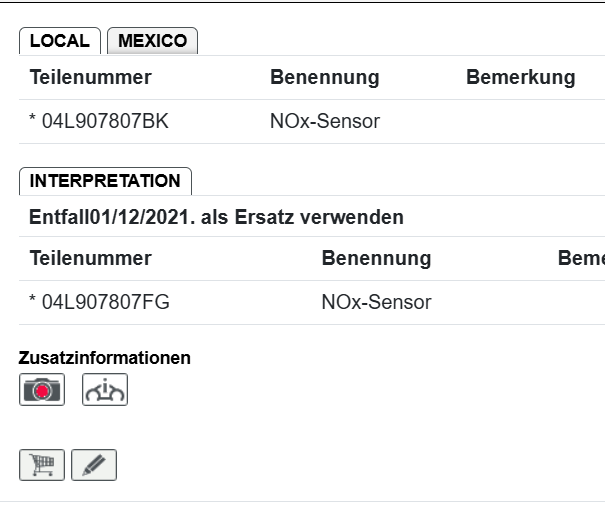Click empty Bemerkung cell of 04L907807BK row

point(520,122)
